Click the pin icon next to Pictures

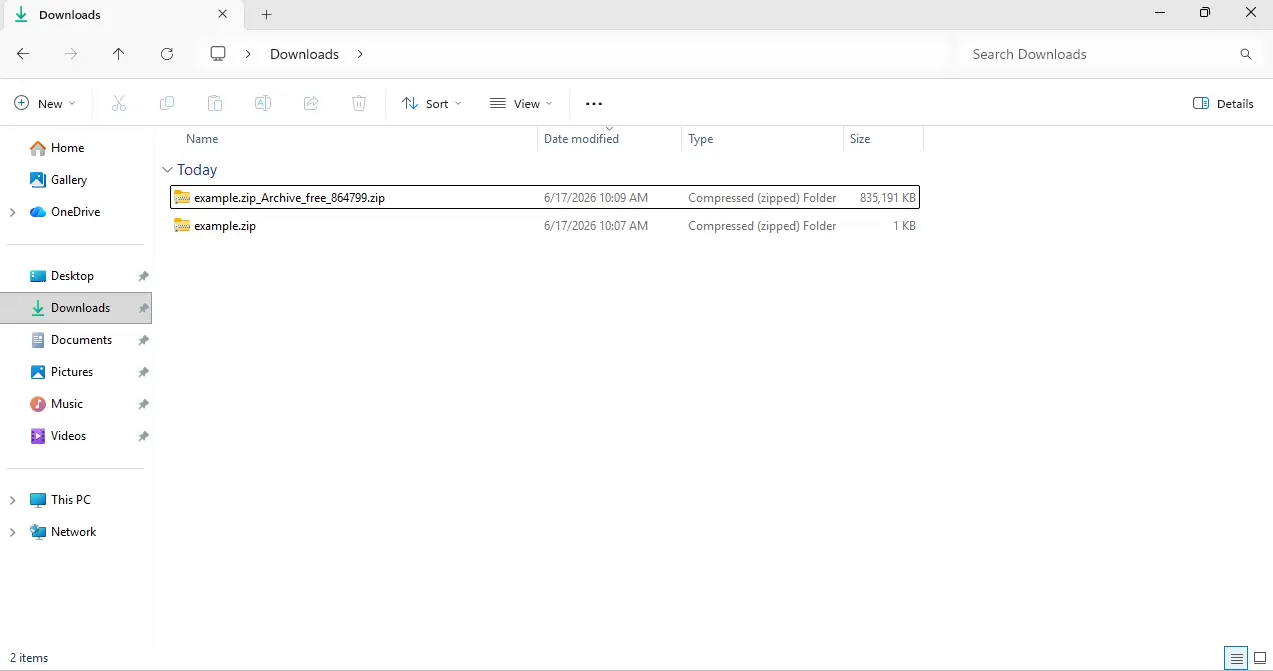click(x=143, y=372)
